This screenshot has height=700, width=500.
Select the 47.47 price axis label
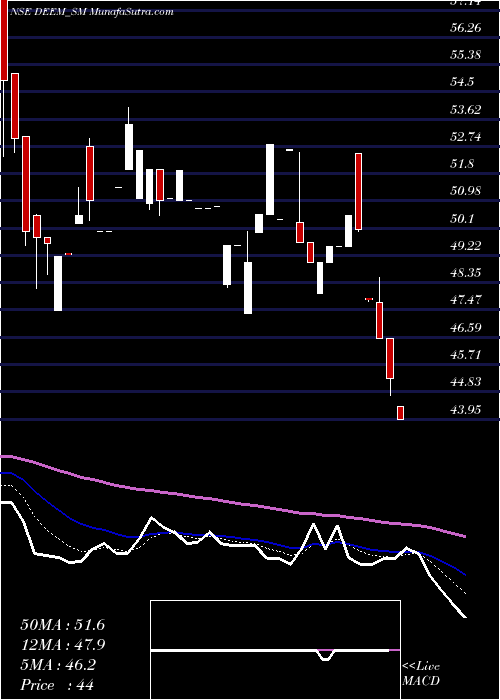(x=465, y=300)
